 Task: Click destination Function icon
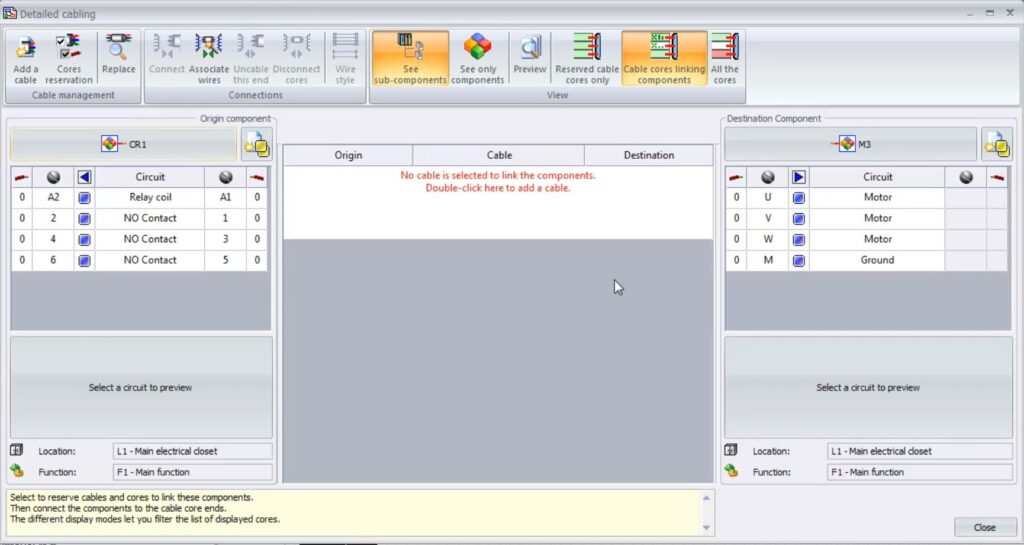[731, 471]
